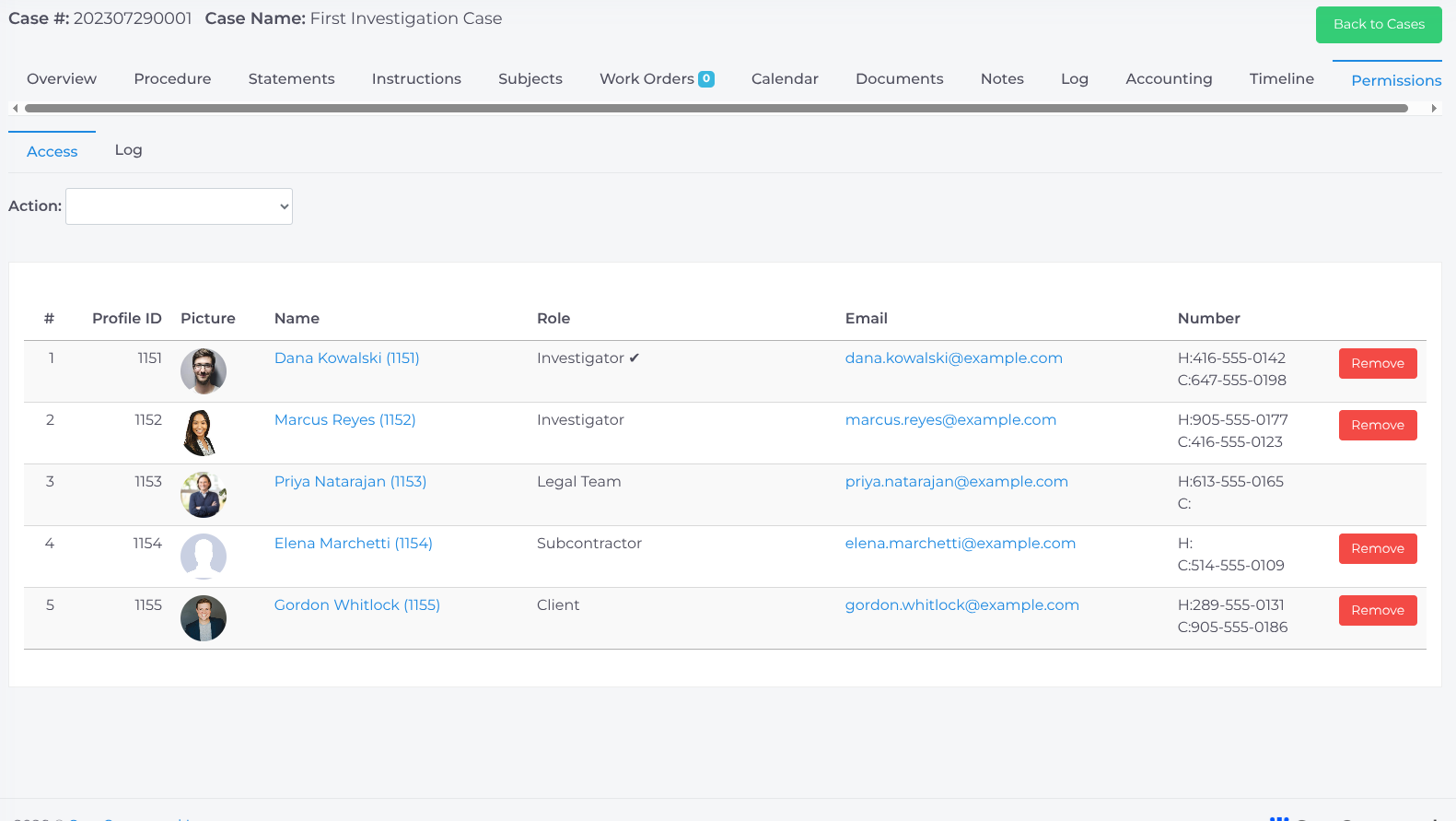The height and width of the screenshot is (821, 1456).
Task: Switch to the Log sub-tab under Permissions
Action: (129, 150)
